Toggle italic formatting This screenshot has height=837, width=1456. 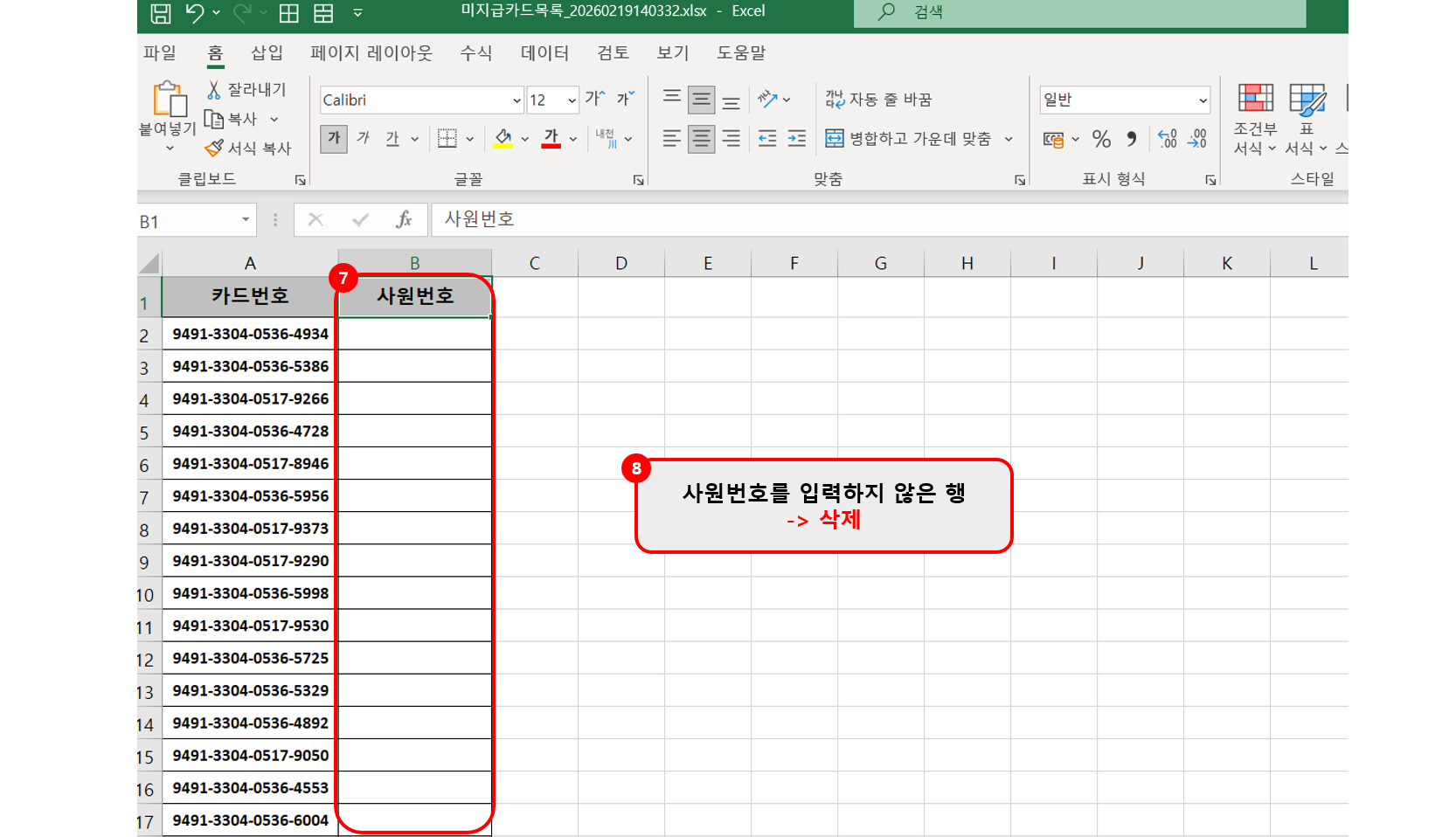(x=364, y=138)
